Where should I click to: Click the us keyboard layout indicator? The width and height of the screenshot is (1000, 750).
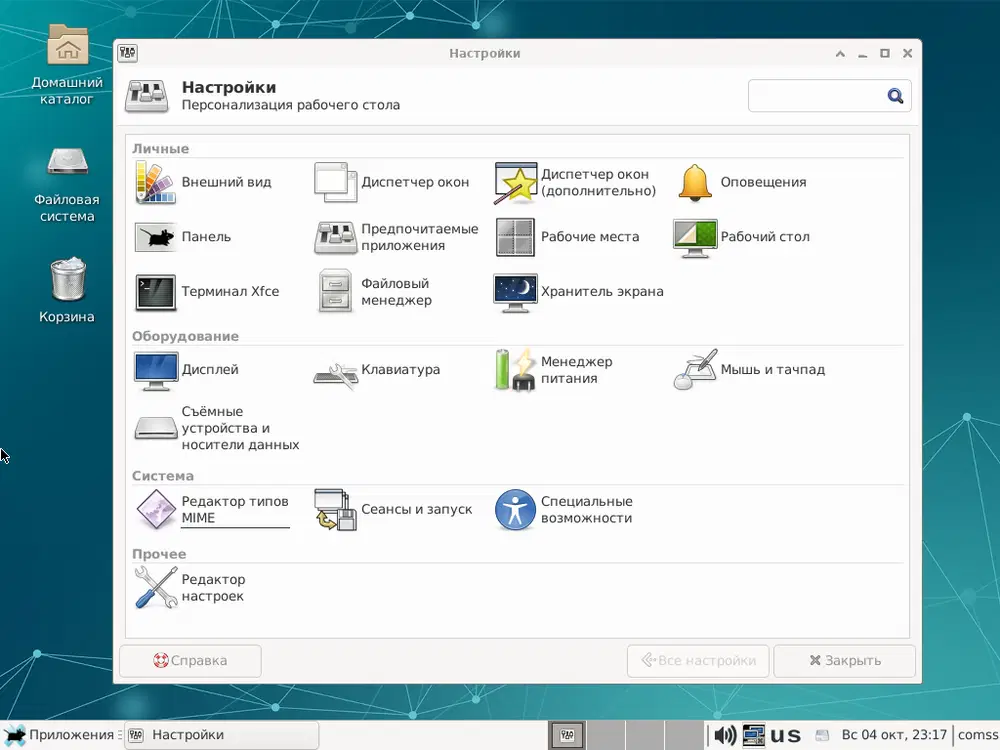(785, 735)
